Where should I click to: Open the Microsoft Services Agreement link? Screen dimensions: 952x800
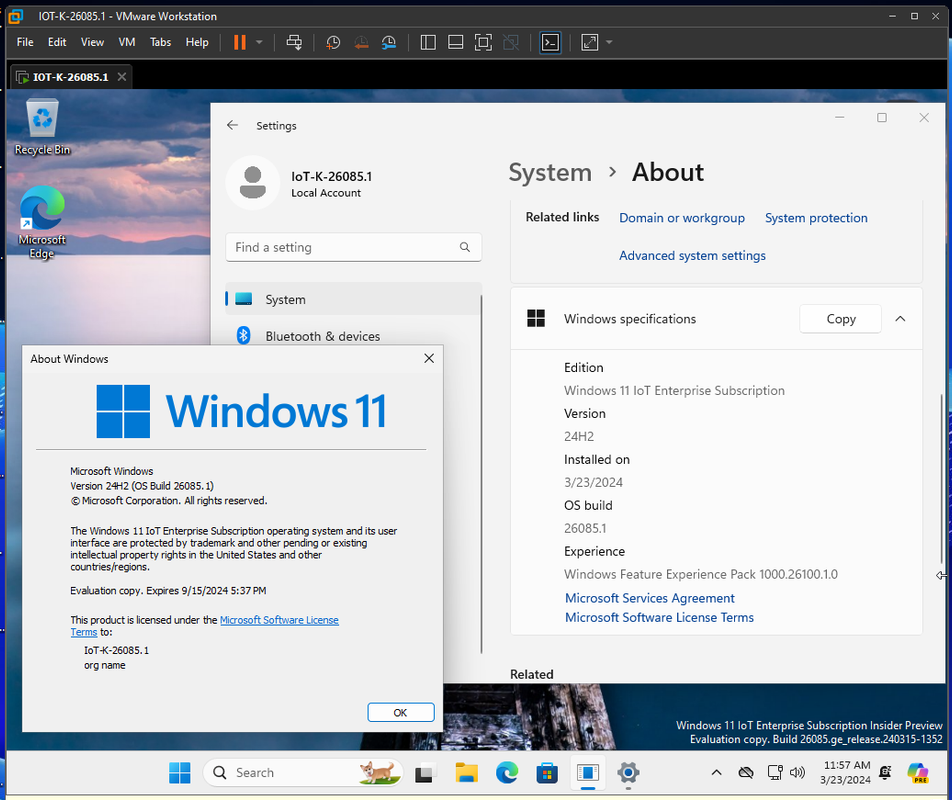coord(650,598)
